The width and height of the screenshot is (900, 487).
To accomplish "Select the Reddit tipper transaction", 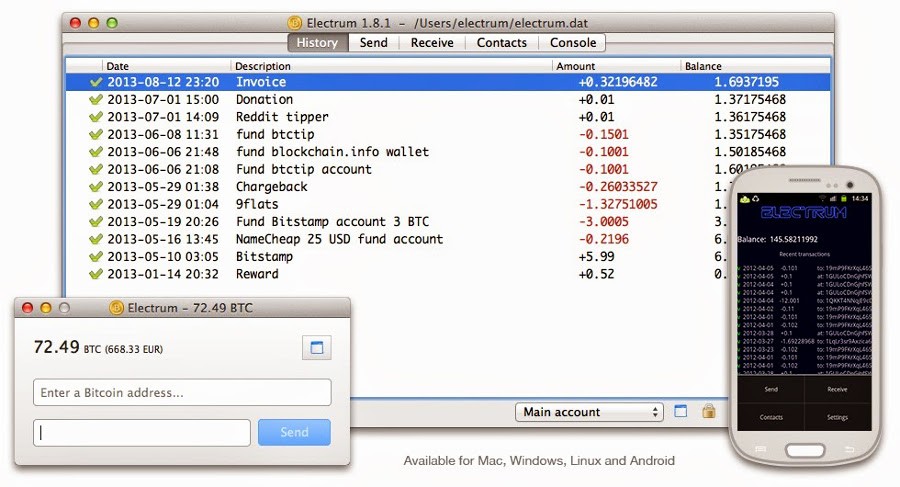I will [x=448, y=117].
